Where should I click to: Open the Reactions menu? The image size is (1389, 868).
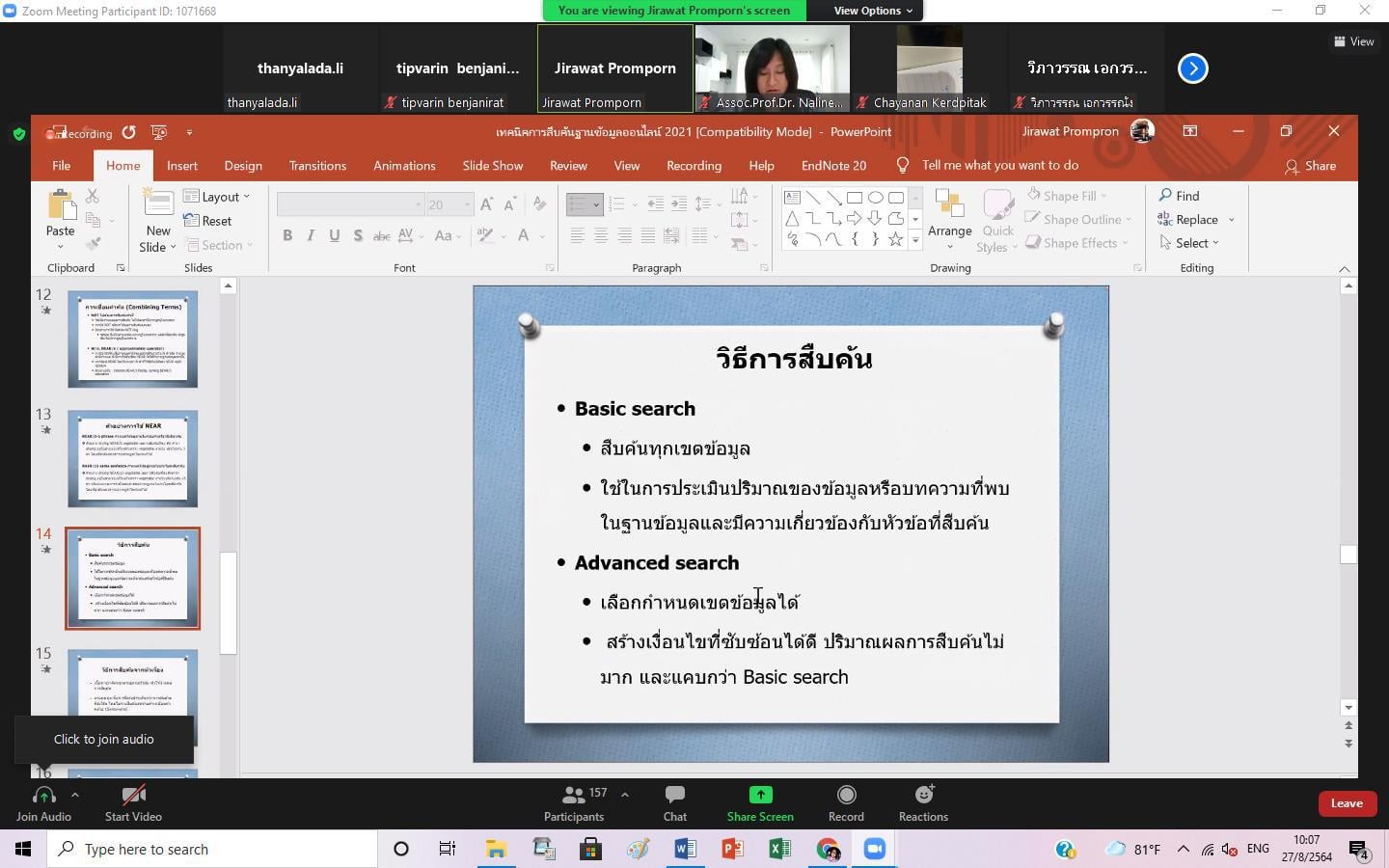[923, 802]
